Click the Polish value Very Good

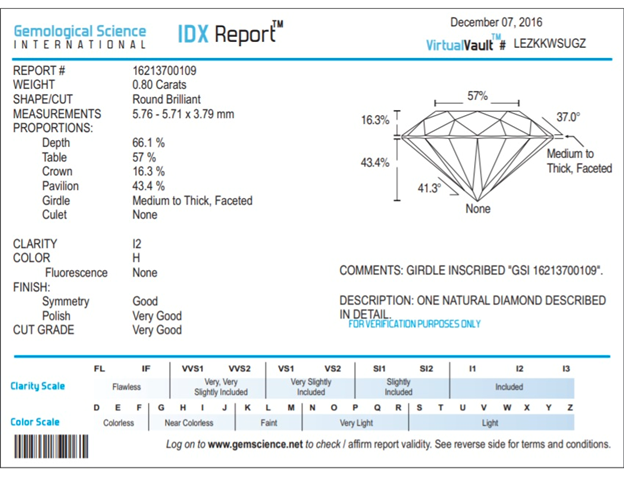point(157,316)
